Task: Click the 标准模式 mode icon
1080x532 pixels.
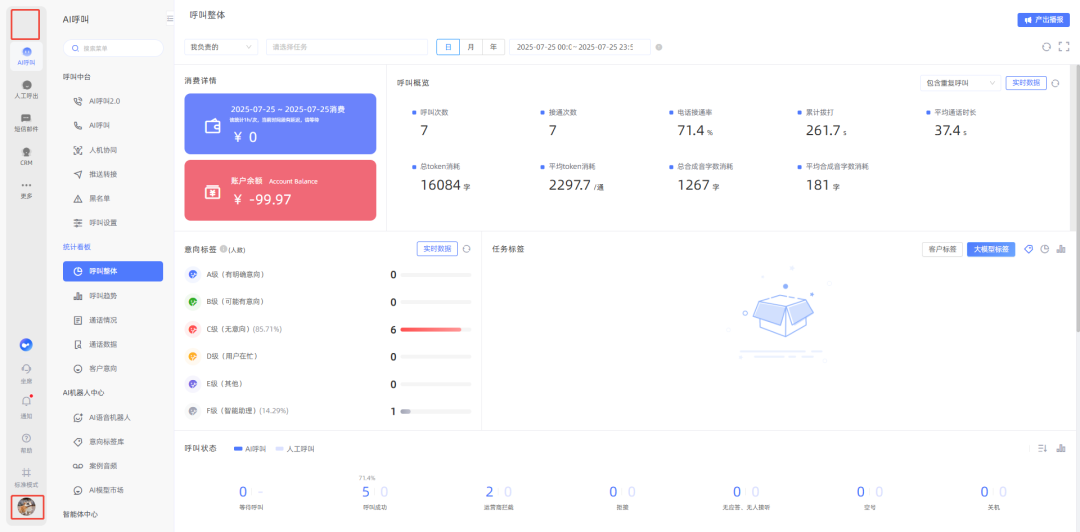Action: (x=27, y=473)
